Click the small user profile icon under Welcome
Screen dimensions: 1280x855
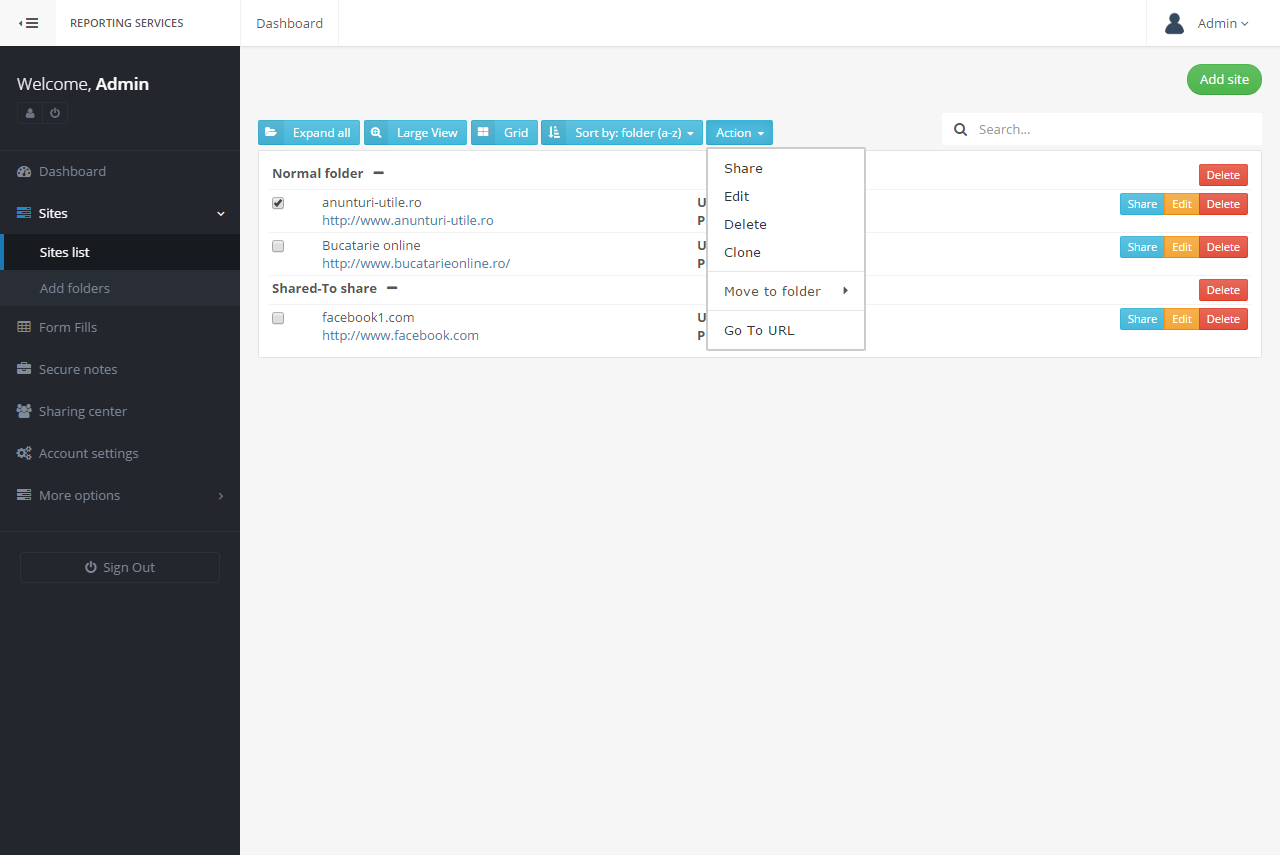(30, 113)
